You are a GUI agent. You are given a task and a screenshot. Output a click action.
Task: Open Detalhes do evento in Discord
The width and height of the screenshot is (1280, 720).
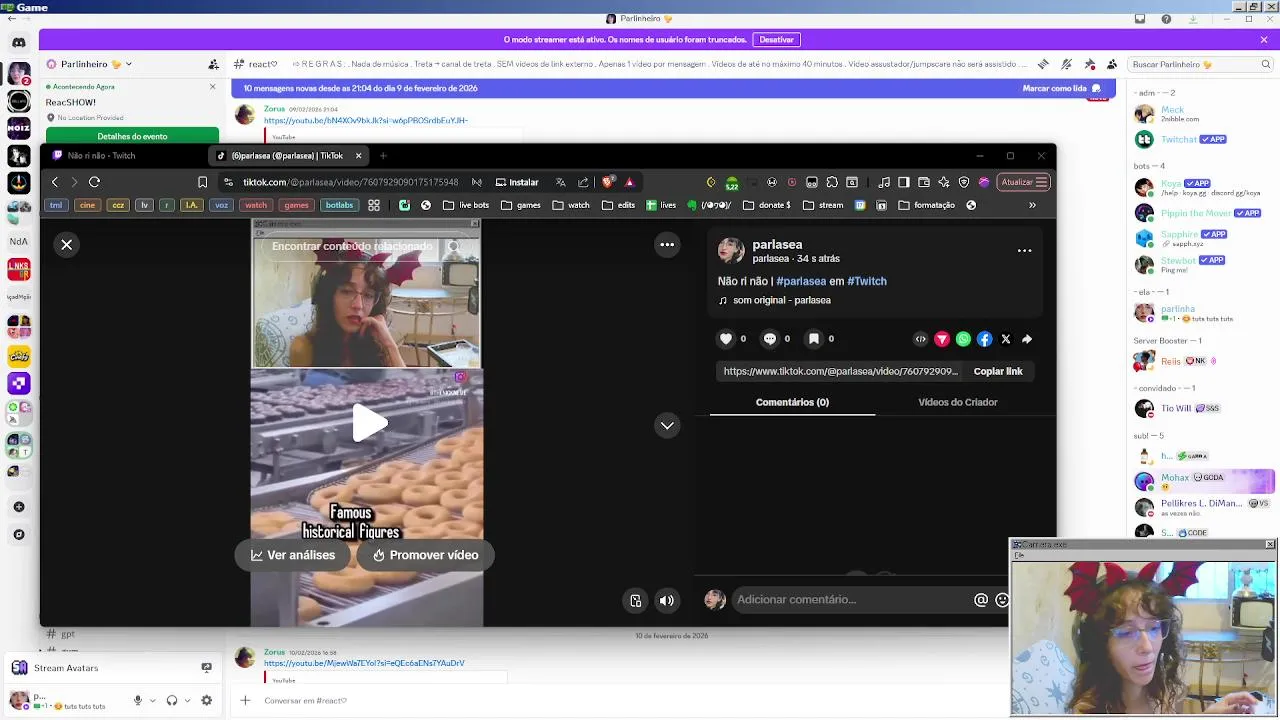[132, 136]
